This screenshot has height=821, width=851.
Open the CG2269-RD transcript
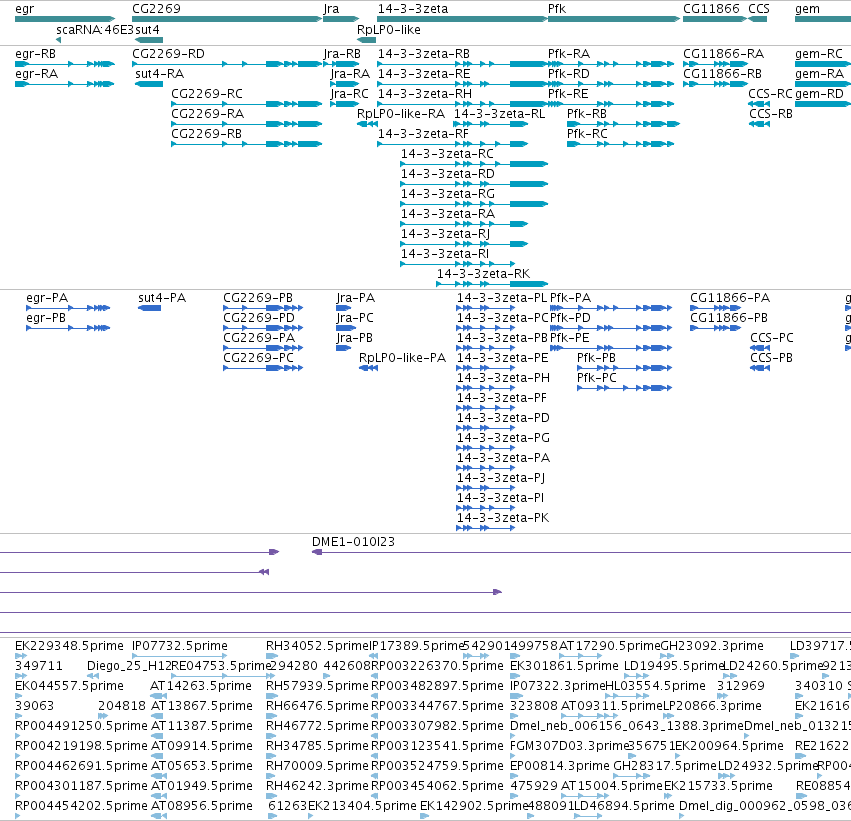(227, 64)
